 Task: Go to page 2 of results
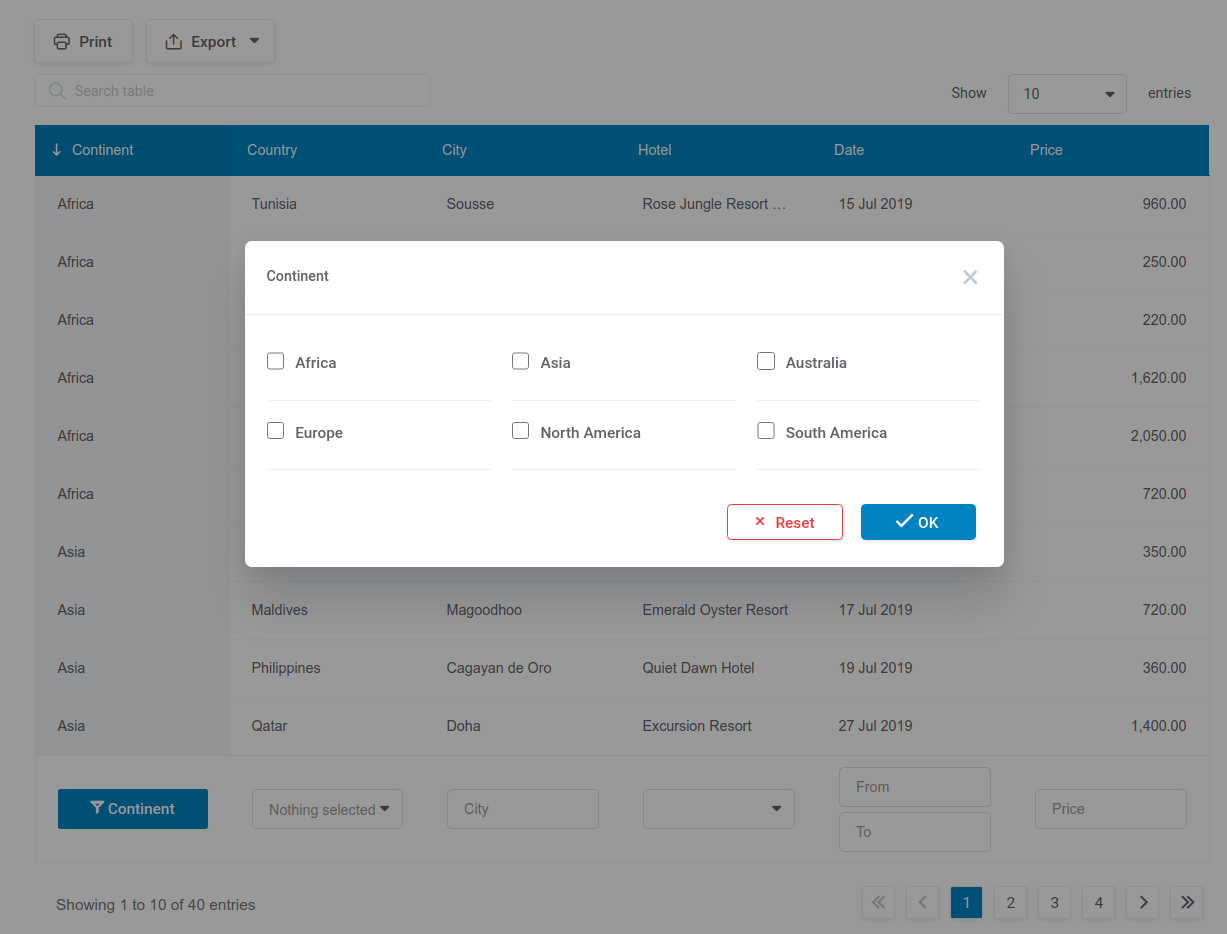point(1010,902)
